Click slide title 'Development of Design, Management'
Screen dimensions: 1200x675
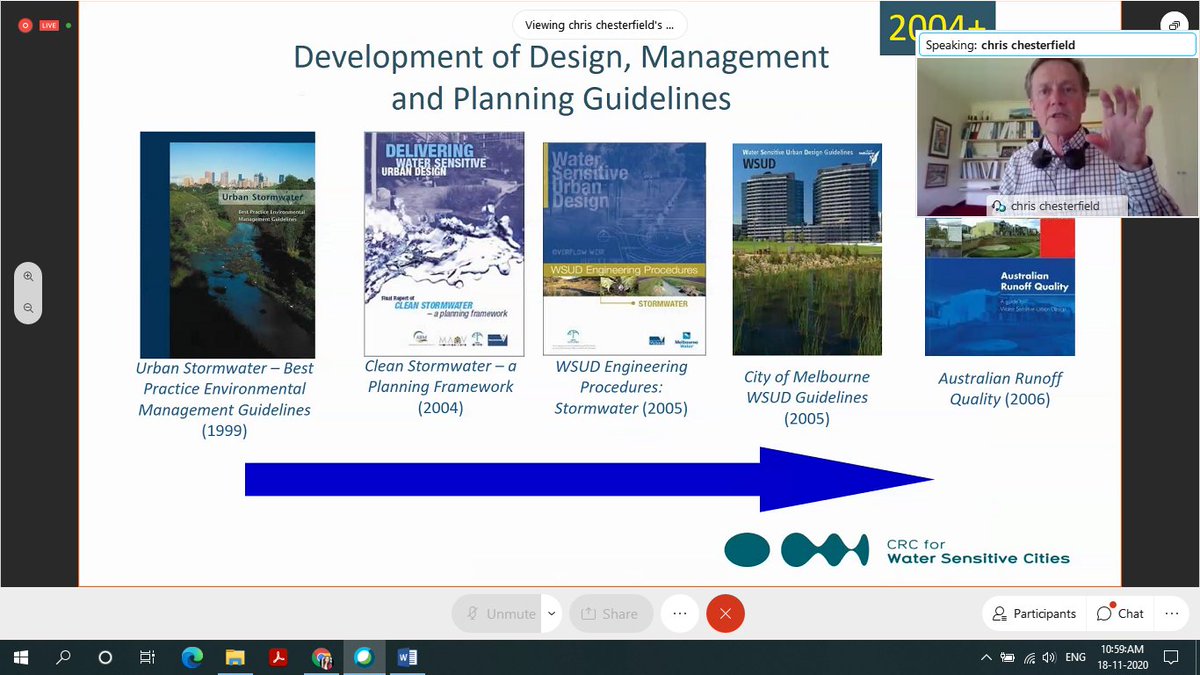pyautogui.click(x=561, y=56)
